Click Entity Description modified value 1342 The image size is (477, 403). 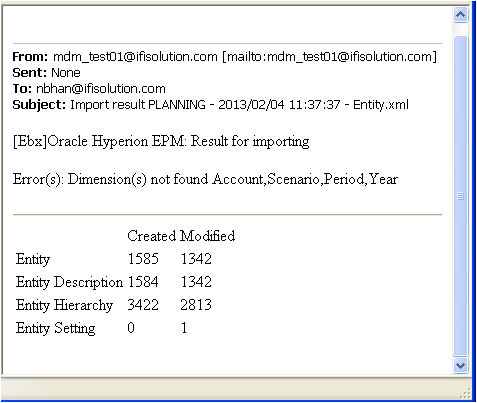[x=196, y=282]
